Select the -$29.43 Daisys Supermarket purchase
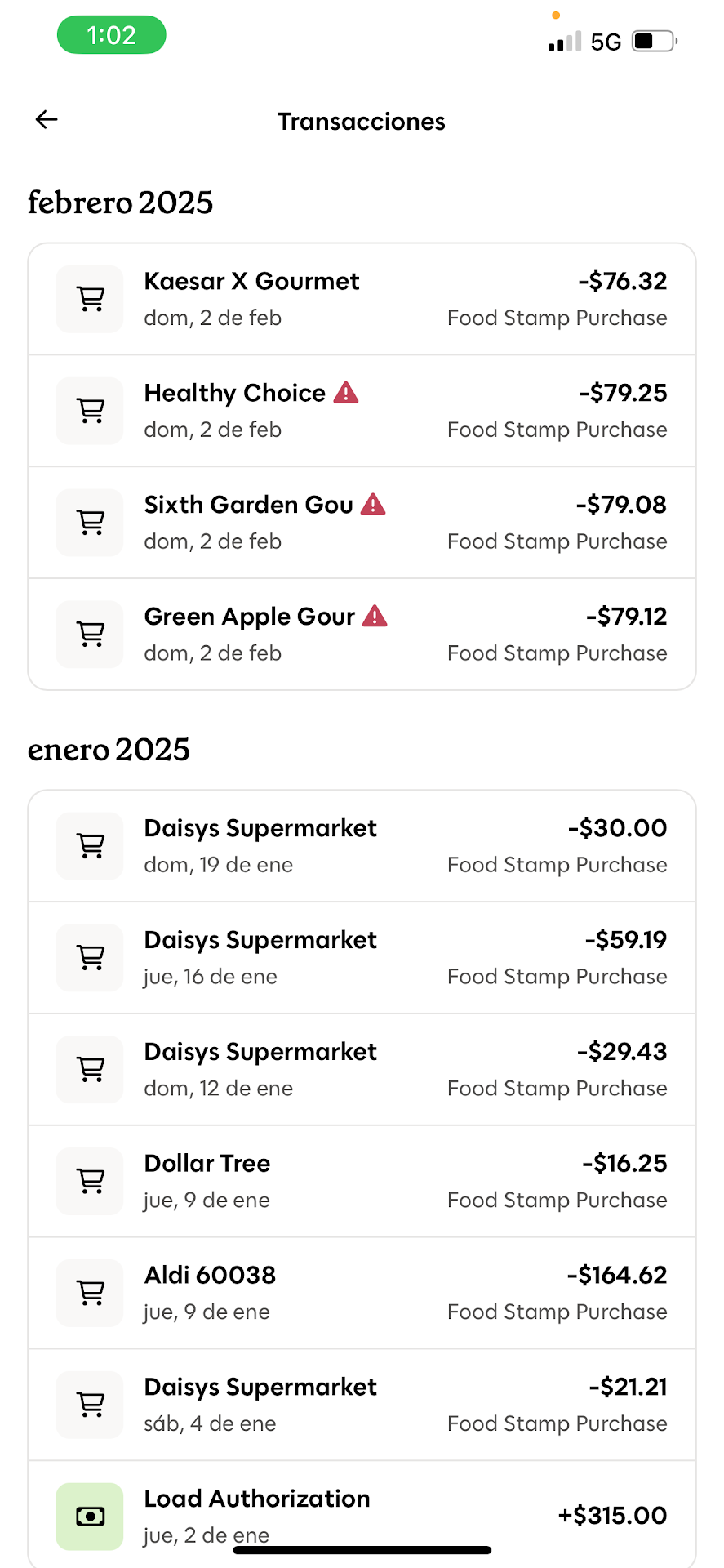This screenshot has width=724, height=1568. (x=362, y=1070)
